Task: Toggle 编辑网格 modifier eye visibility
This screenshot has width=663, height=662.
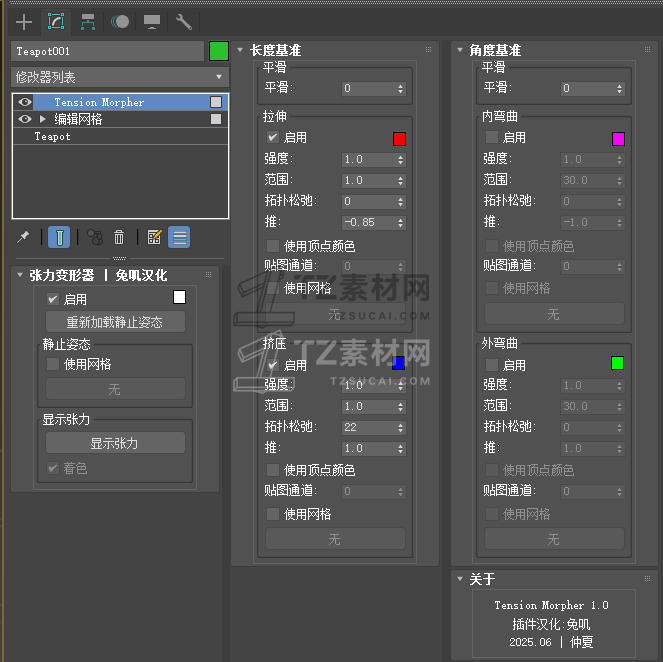Action: (x=25, y=119)
